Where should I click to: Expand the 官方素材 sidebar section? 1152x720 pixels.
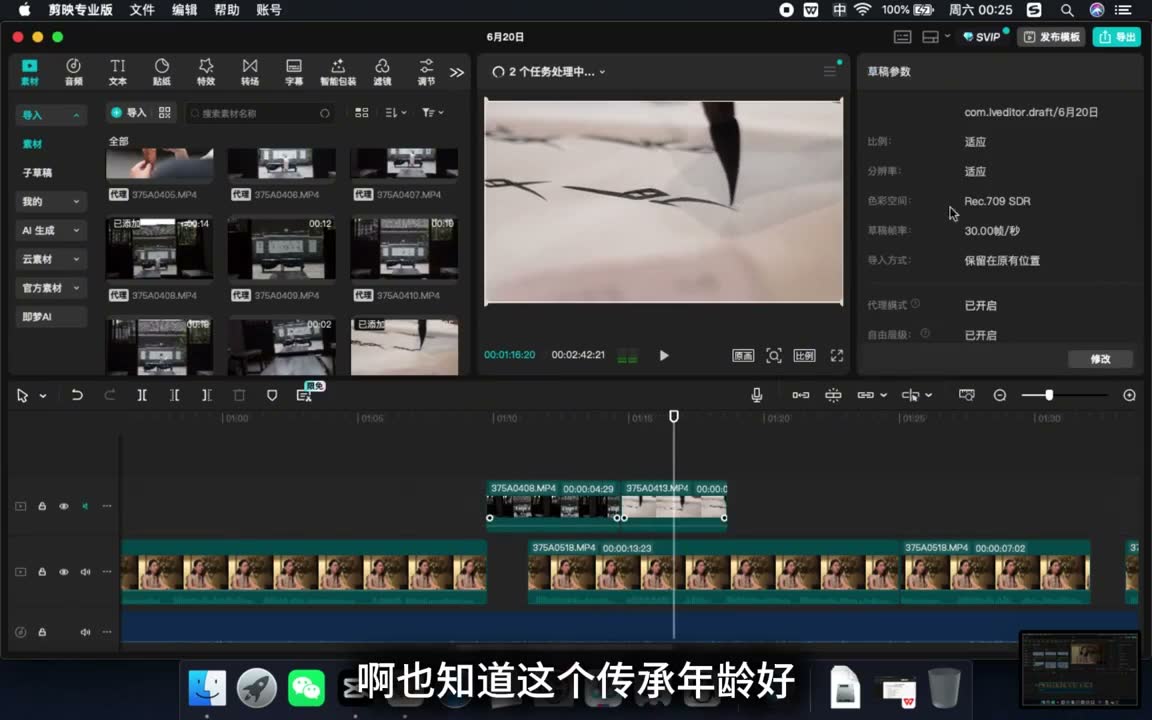coord(50,288)
